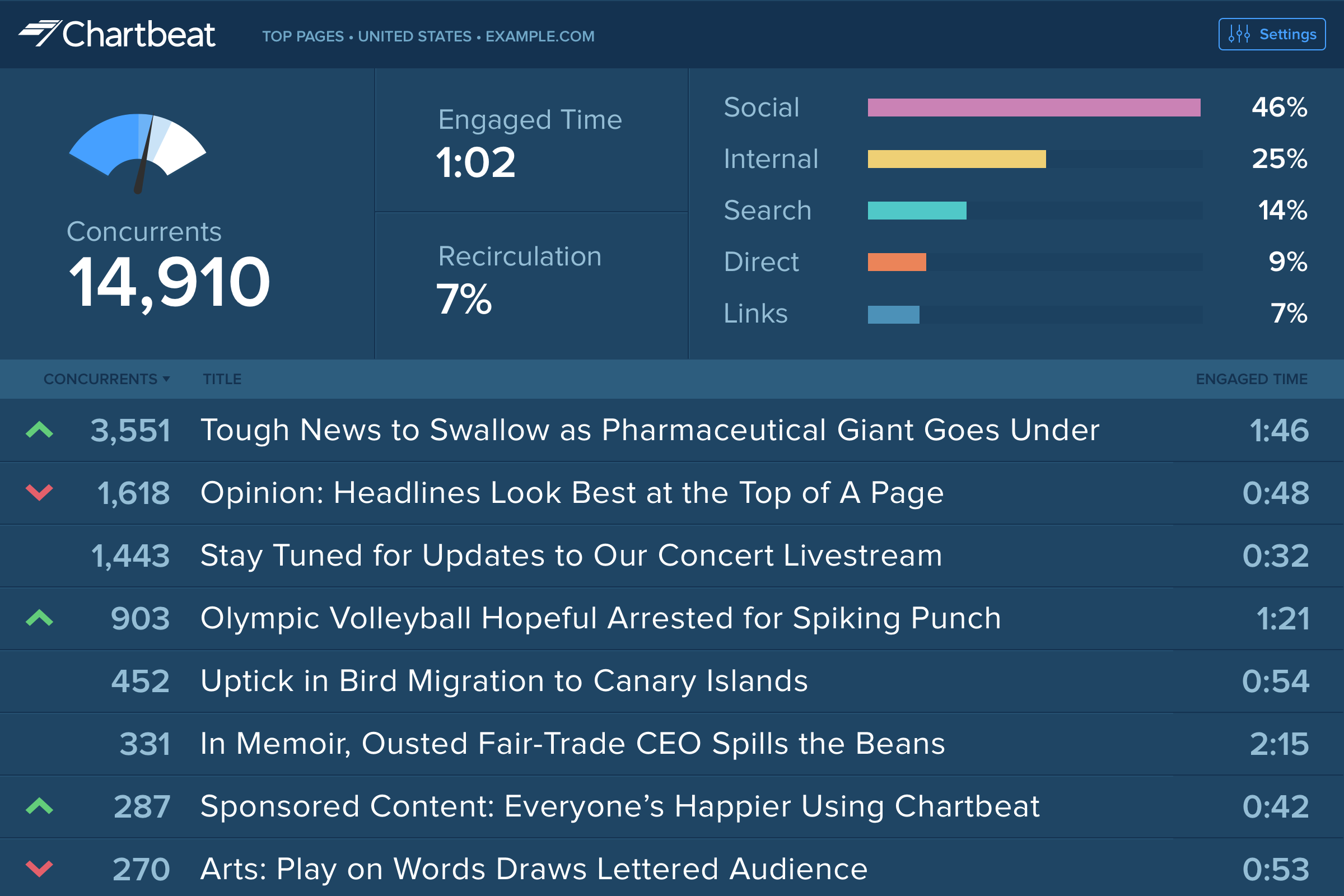The height and width of the screenshot is (896, 1344).
Task: Click the pink Social traffic bar
Action: (1033, 107)
